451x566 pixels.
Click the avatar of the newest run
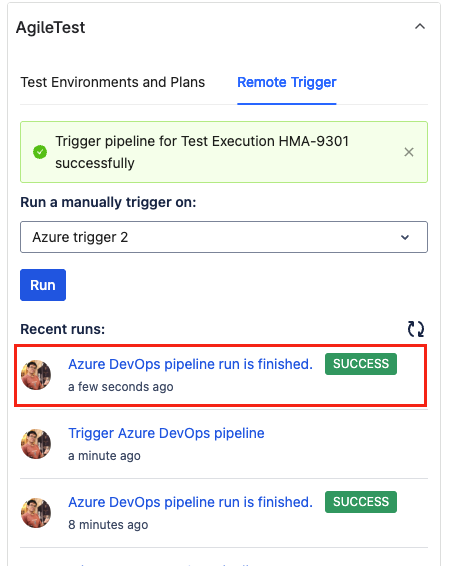36,375
